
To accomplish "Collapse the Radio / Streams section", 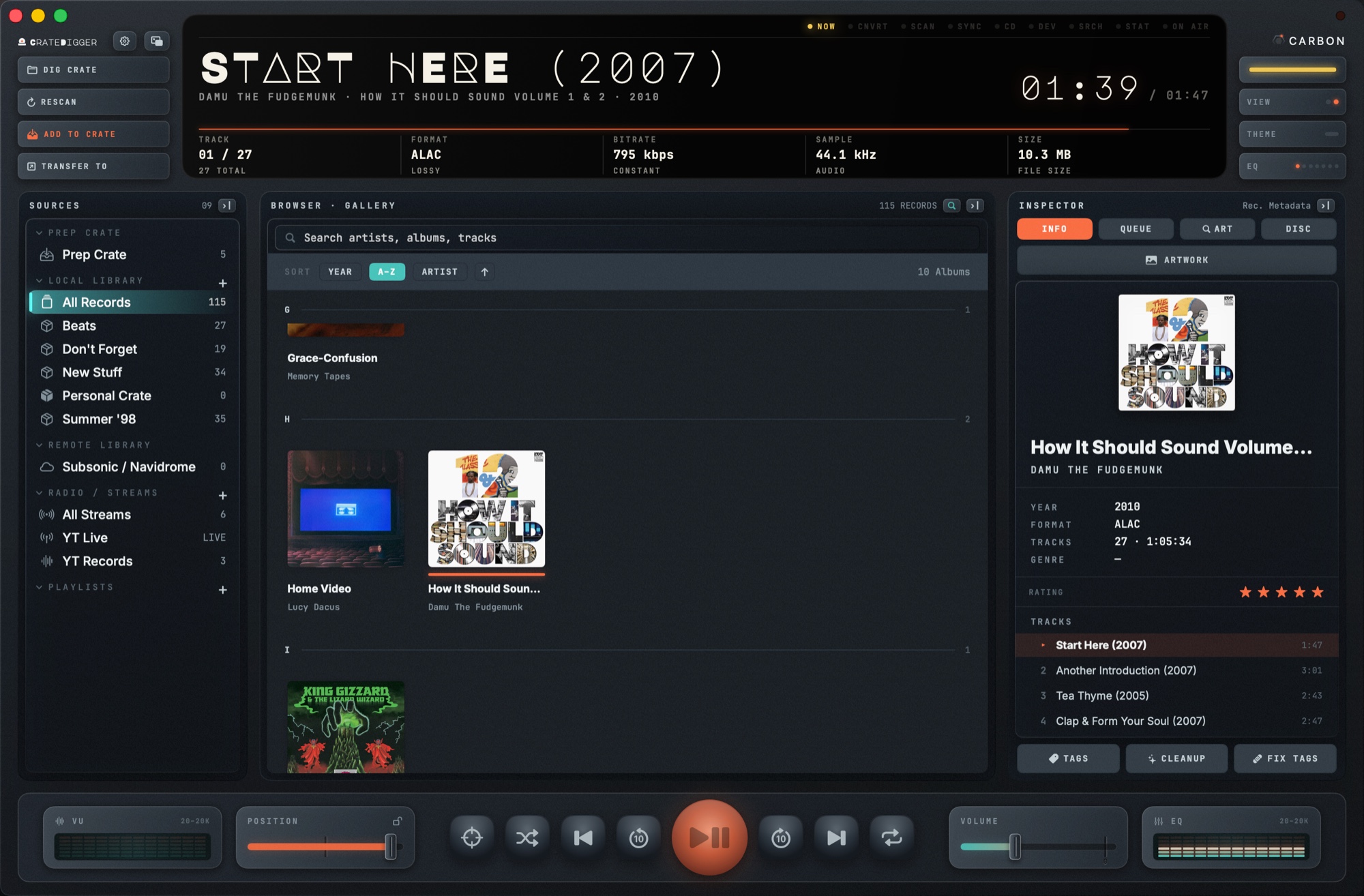I will tap(40, 492).
